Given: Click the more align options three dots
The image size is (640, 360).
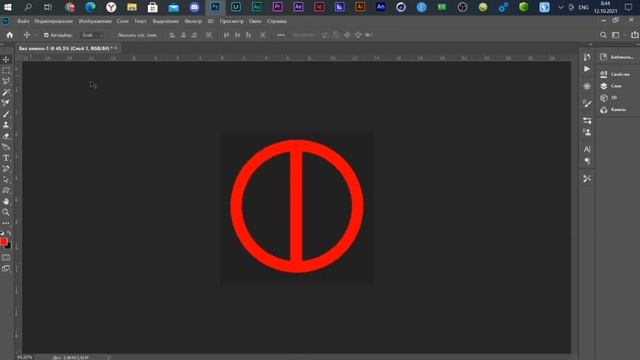Looking at the screenshot, I should pyautogui.click(x=281, y=35).
